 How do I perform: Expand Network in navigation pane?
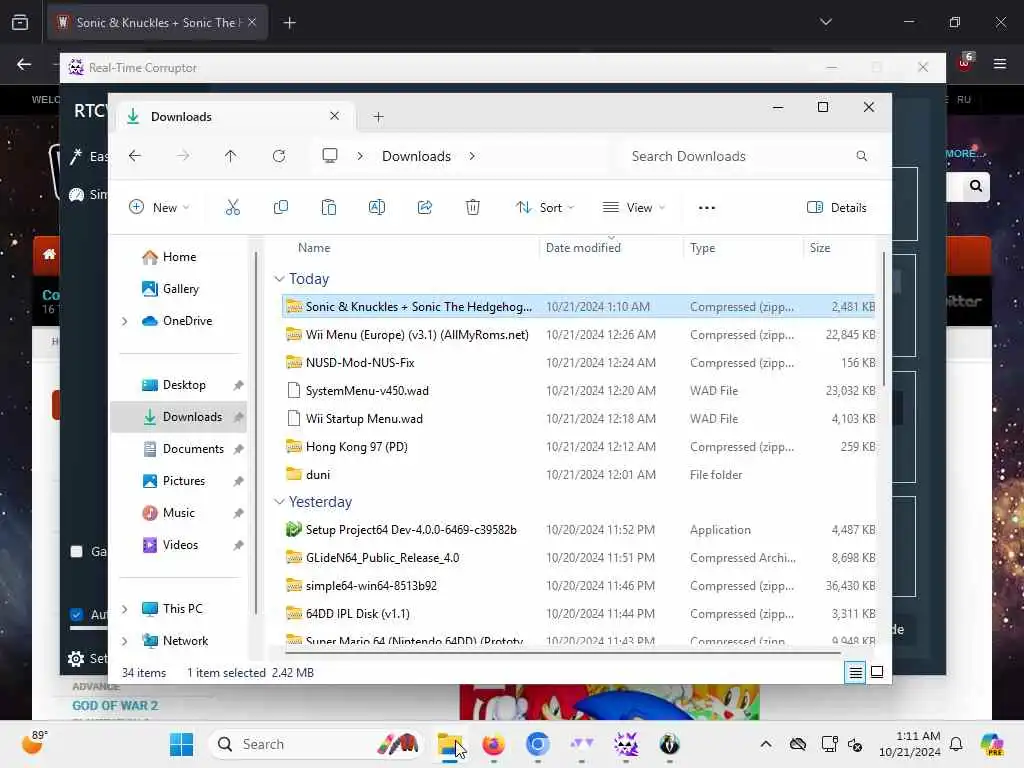click(x=125, y=641)
